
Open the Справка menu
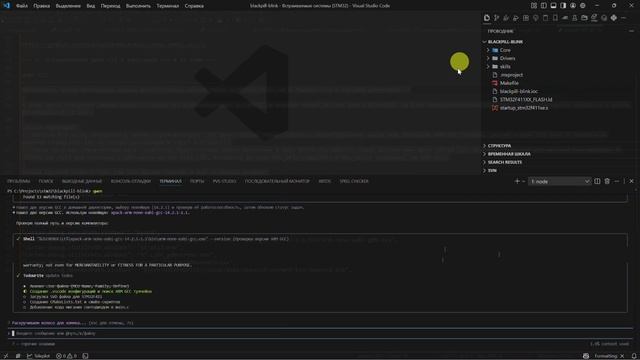click(x=194, y=6)
